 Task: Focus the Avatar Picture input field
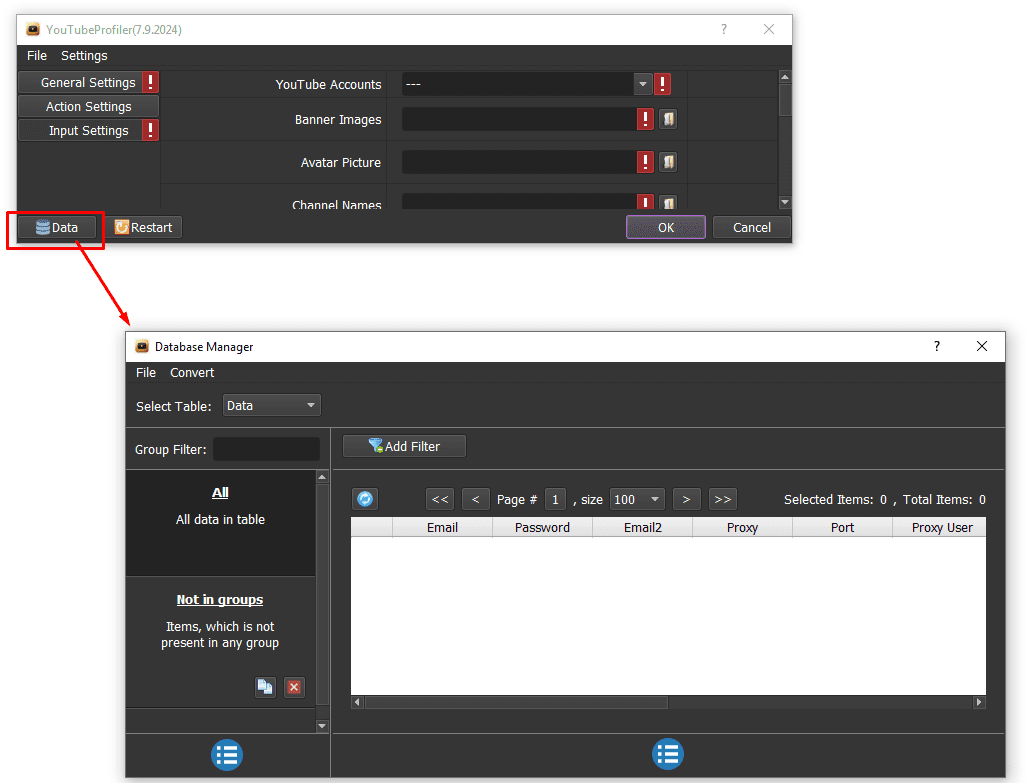pyautogui.click(x=519, y=162)
